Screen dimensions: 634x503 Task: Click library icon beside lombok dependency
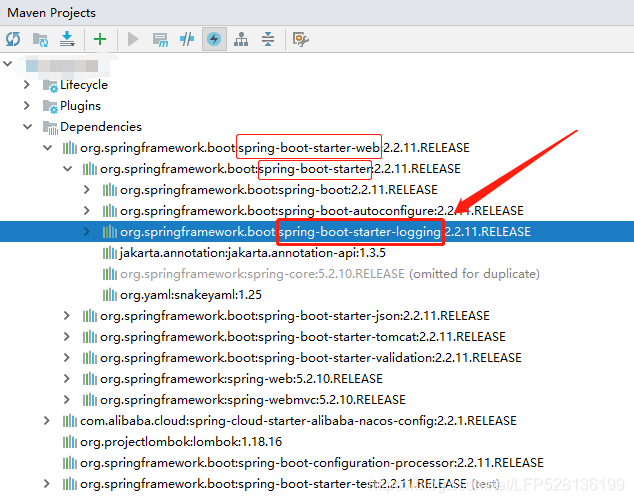(x=70, y=442)
